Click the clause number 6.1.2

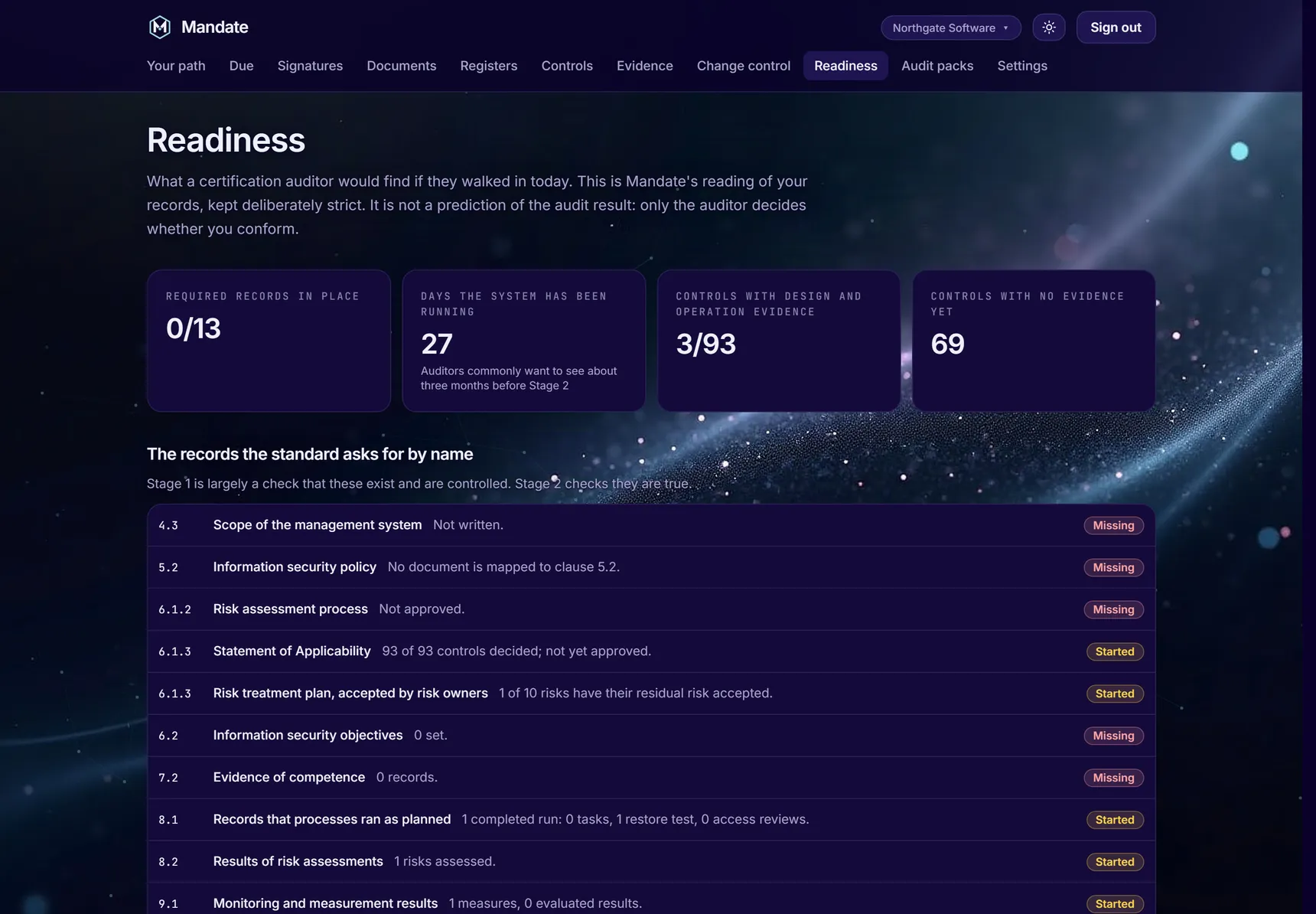click(174, 610)
